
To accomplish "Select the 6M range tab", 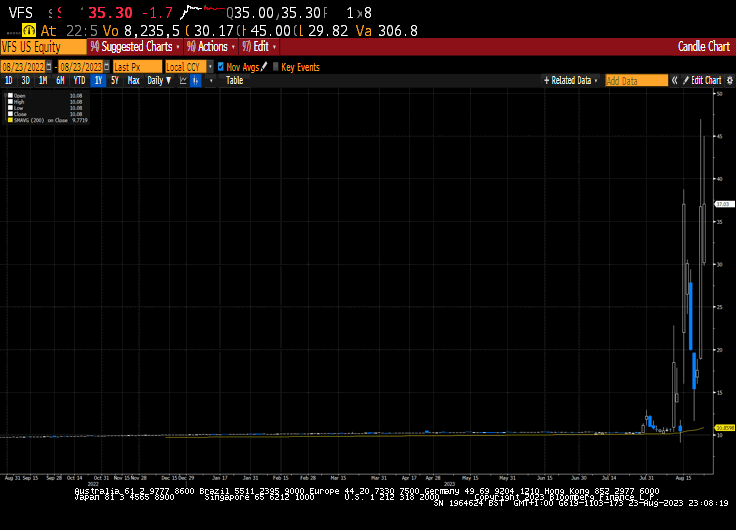I will (60, 81).
